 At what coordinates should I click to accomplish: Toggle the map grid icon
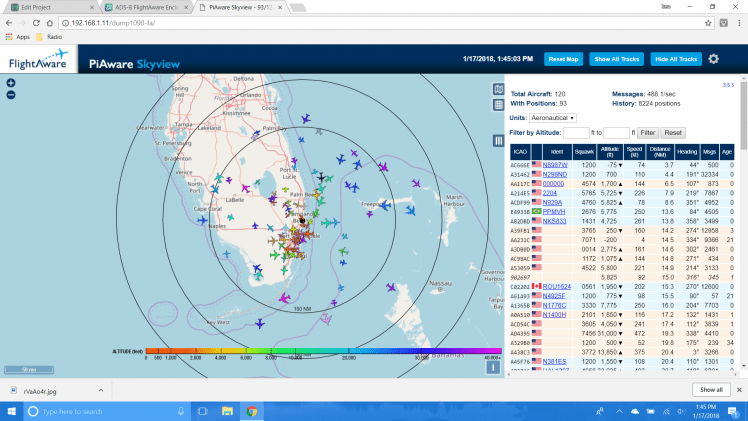coord(499,104)
